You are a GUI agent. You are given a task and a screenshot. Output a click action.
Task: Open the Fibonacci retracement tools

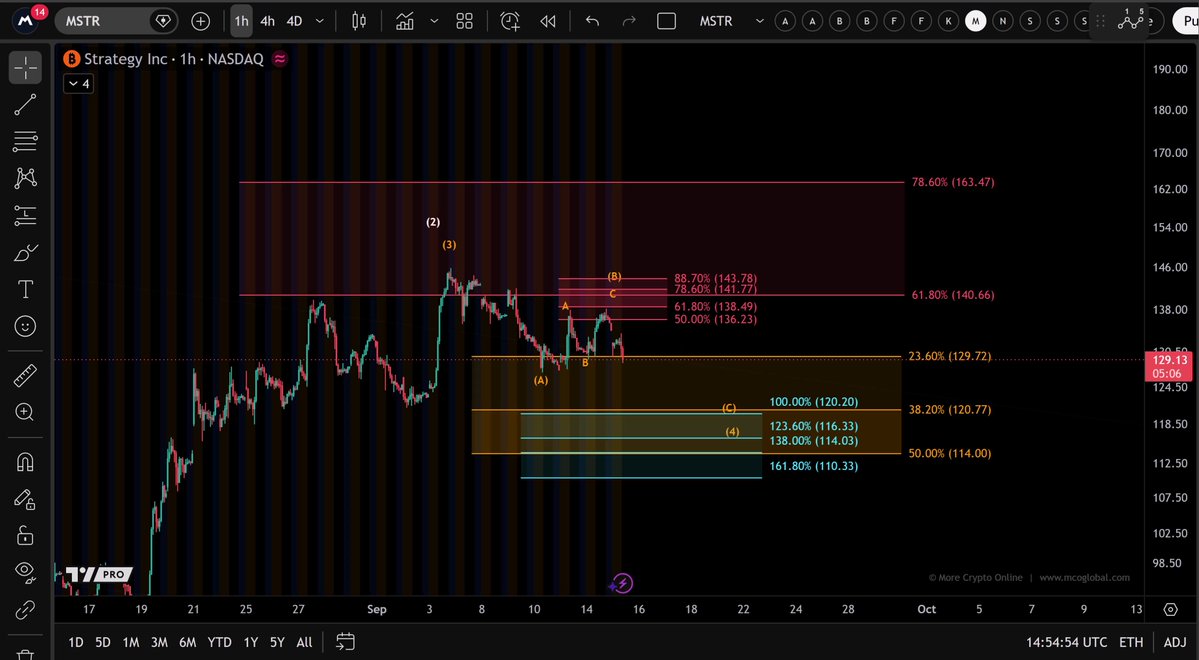[x=25, y=141]
